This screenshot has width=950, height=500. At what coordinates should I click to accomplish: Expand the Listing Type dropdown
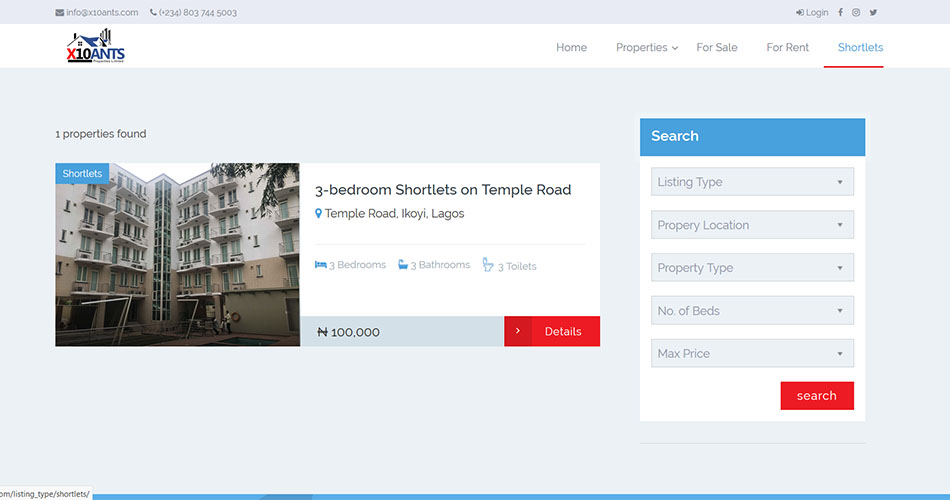click(752, 182)
